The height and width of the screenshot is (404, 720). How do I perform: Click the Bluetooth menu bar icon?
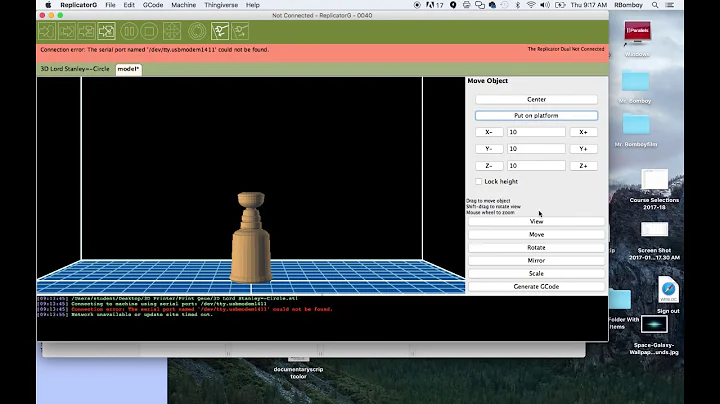pos(518,5)
